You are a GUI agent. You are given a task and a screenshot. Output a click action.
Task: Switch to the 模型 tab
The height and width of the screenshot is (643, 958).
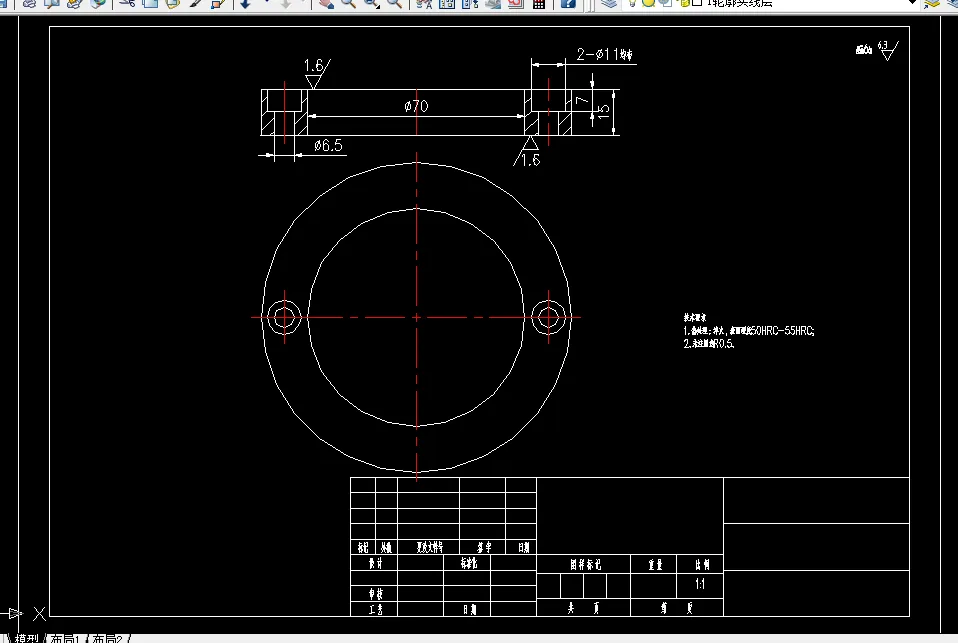pos(26,638)
